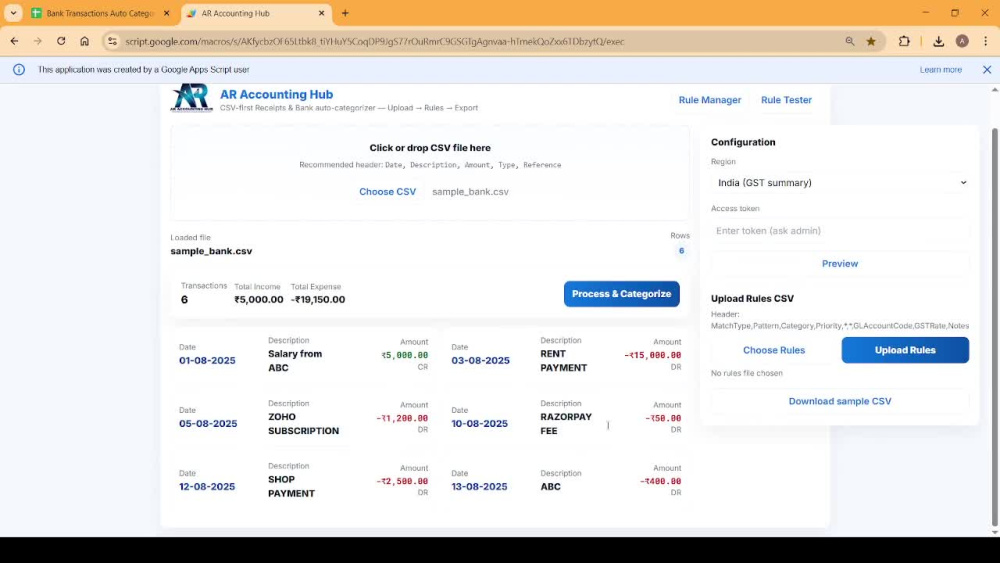Click the AR Accounting Hub logo

point(191,98)
